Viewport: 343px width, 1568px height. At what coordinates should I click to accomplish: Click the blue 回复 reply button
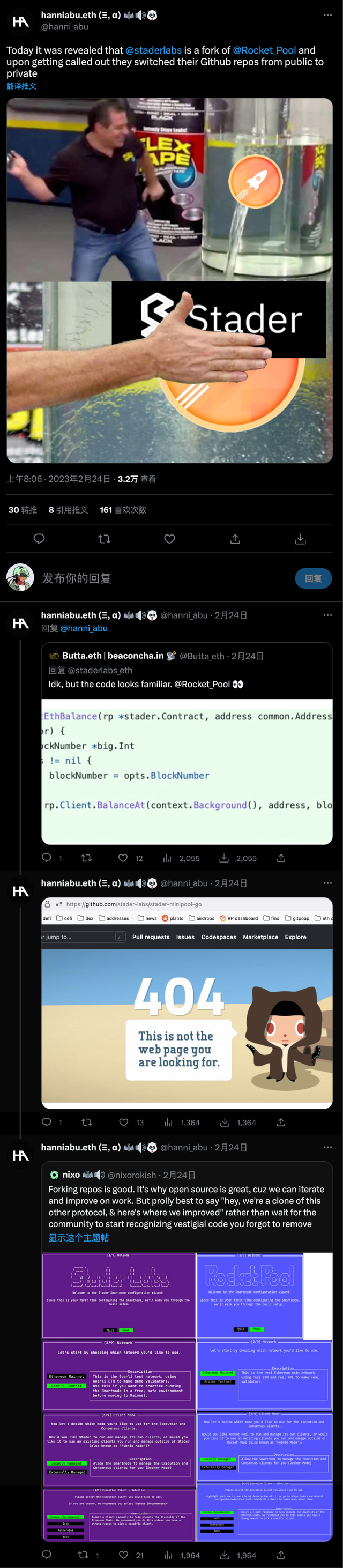pyautogui.click(x=313, y=578)
